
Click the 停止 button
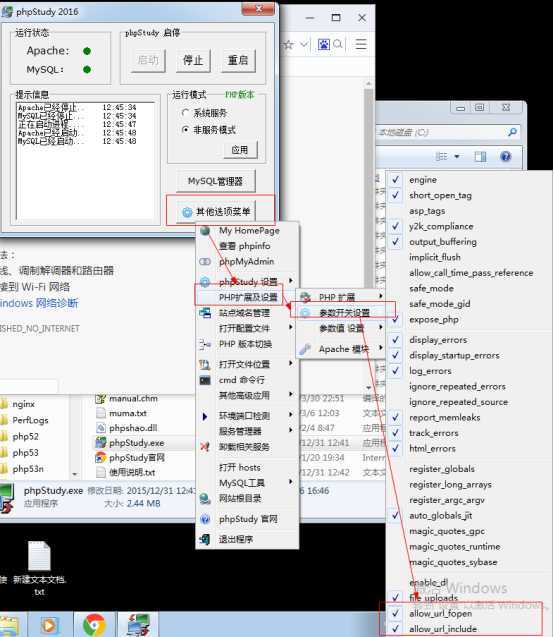[x=193, y=61]
